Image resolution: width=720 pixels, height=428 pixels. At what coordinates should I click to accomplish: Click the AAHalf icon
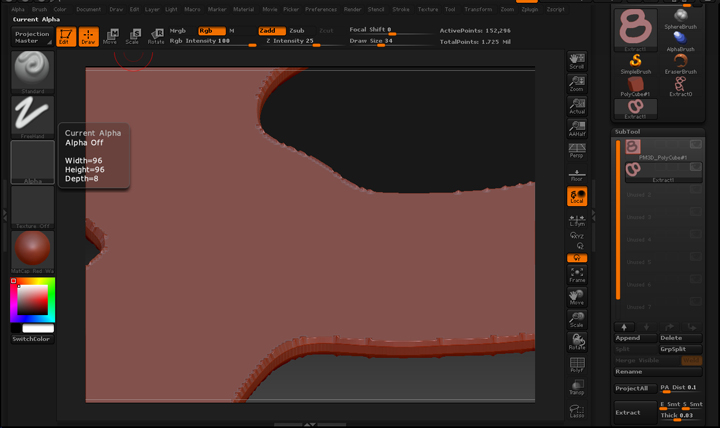click(x=577, y=129)
